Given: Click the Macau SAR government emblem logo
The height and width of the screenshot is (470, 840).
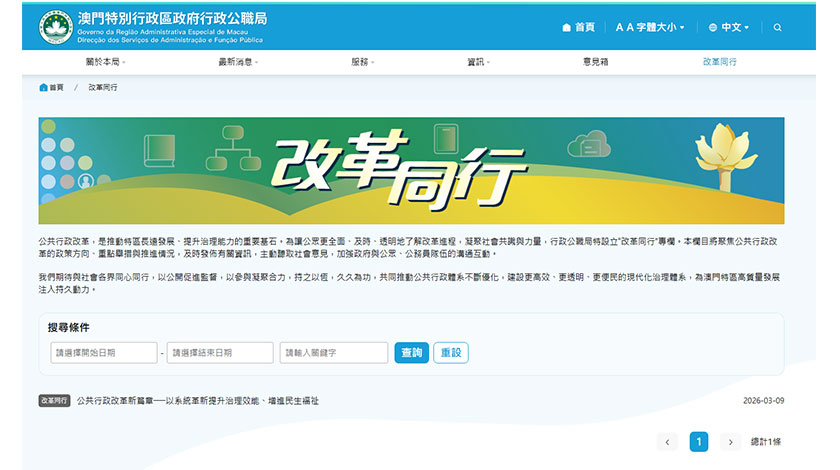Looking at the screenshot, I should [55, 26].
